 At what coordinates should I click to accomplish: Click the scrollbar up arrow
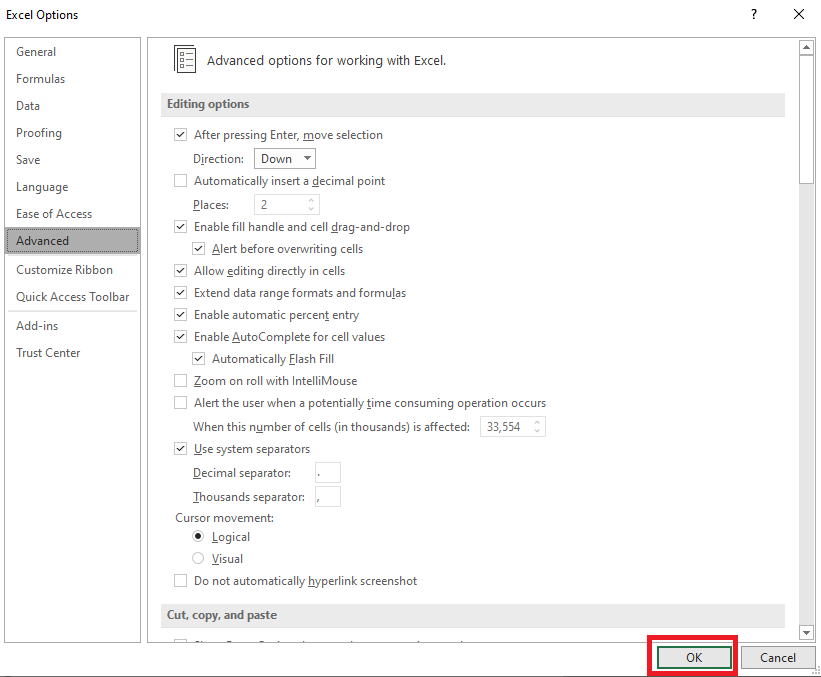806,48
